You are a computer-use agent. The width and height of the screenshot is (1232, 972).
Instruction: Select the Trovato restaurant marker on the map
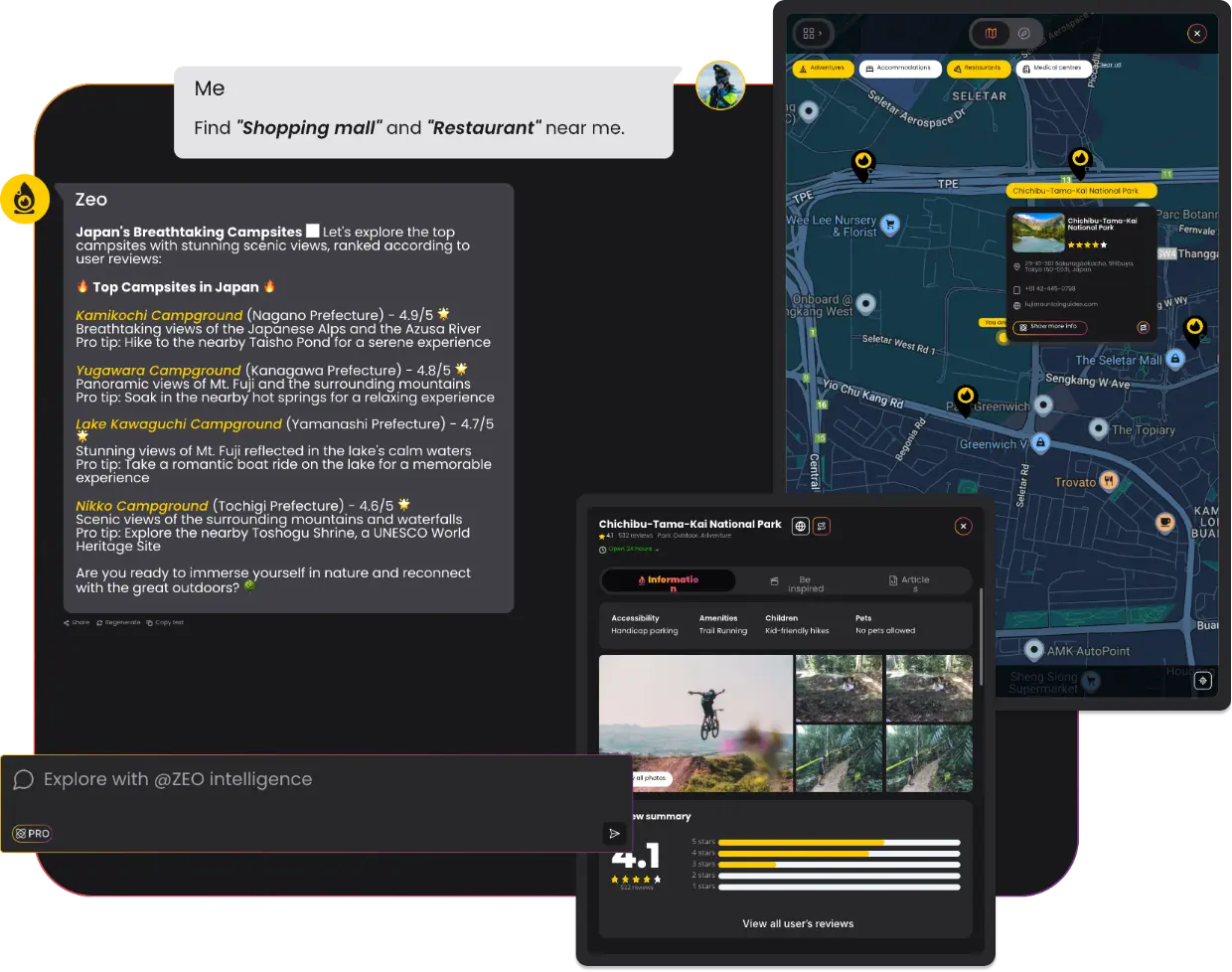click(1109, 482)
